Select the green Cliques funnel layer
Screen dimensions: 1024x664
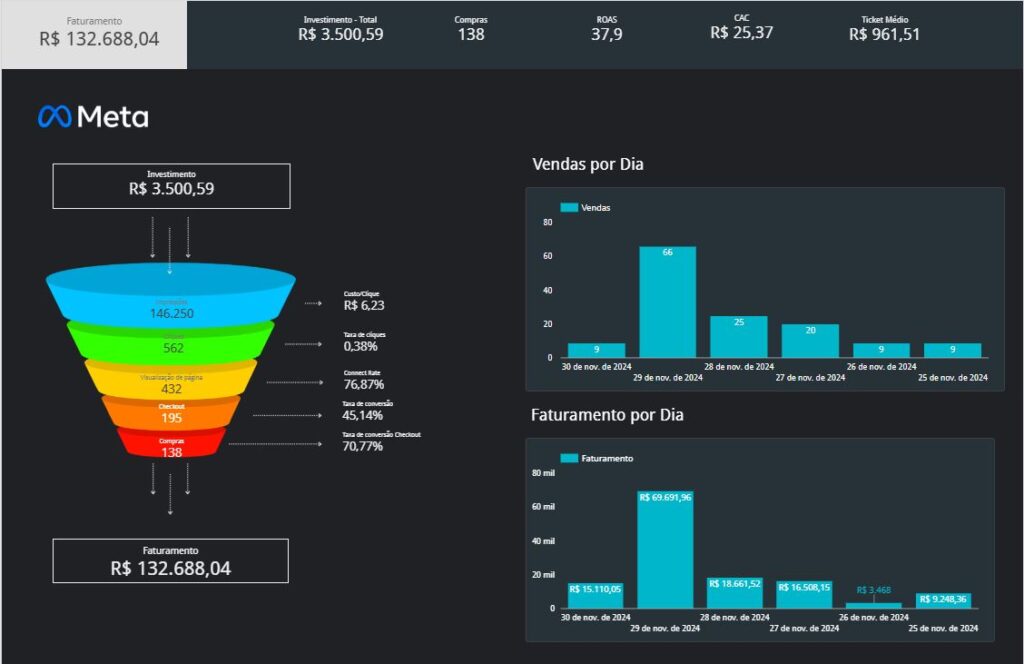171,342
